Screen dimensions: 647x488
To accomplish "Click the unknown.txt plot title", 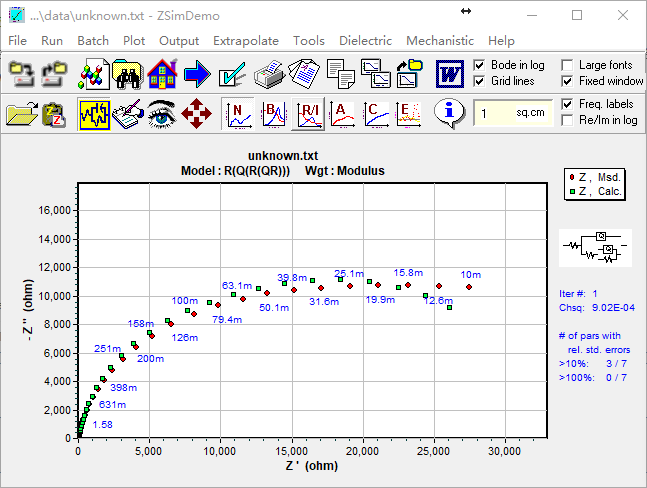I will tap(283, 156).
